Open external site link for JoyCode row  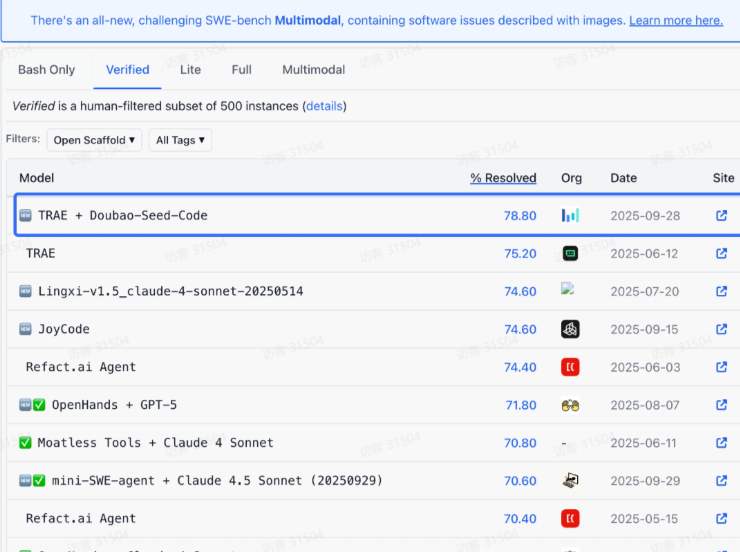[x=721, y=329]
